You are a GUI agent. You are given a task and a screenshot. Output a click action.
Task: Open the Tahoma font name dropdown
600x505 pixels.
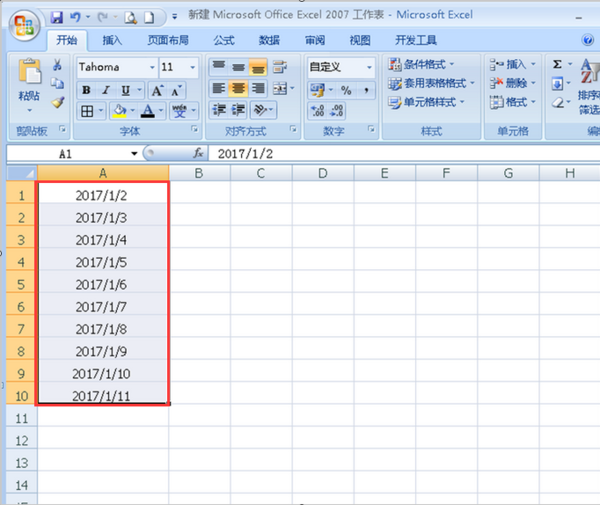(x=152, y=67)
